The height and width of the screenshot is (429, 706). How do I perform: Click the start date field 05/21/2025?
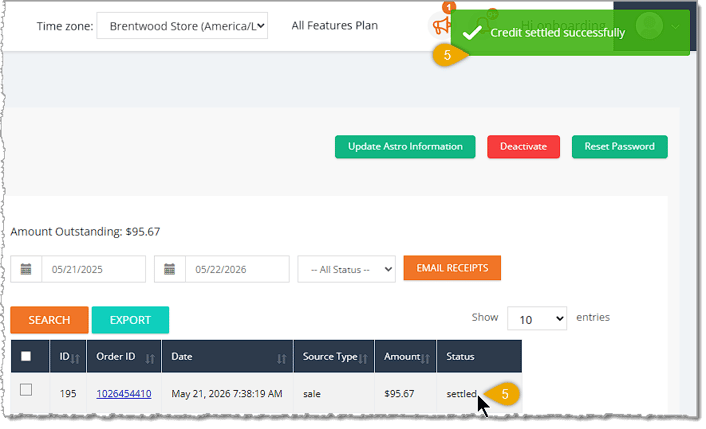(x=94, y=269)
